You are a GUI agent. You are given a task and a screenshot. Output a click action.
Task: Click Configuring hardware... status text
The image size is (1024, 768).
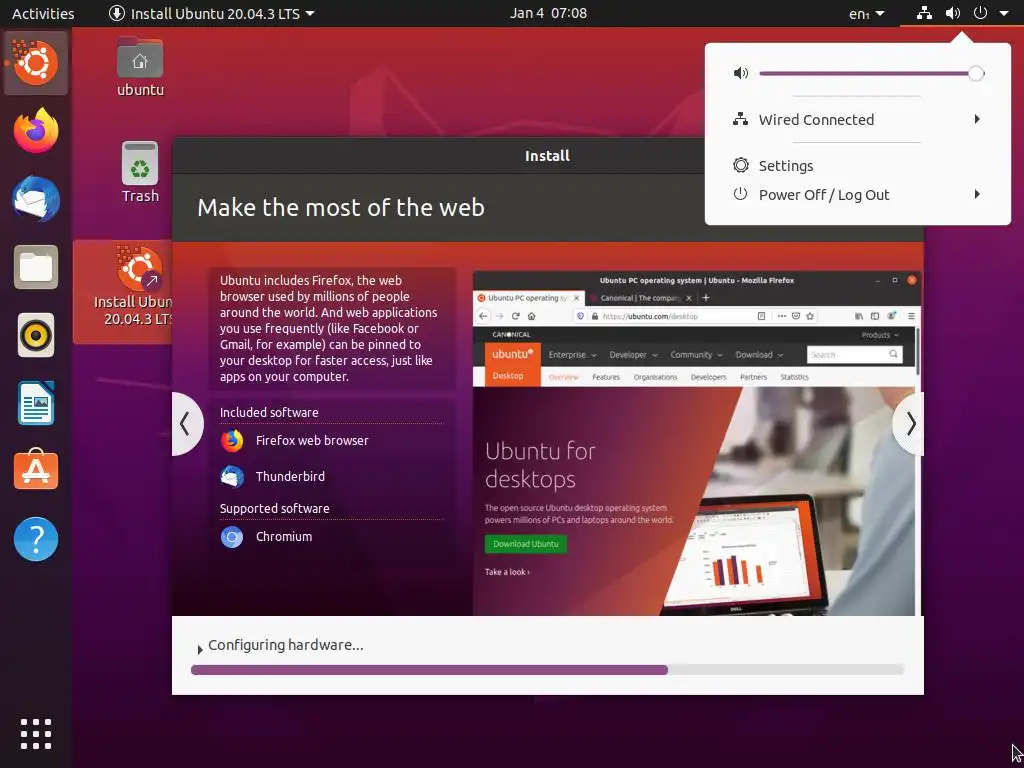pyautogui.click(x=285, y=645)
